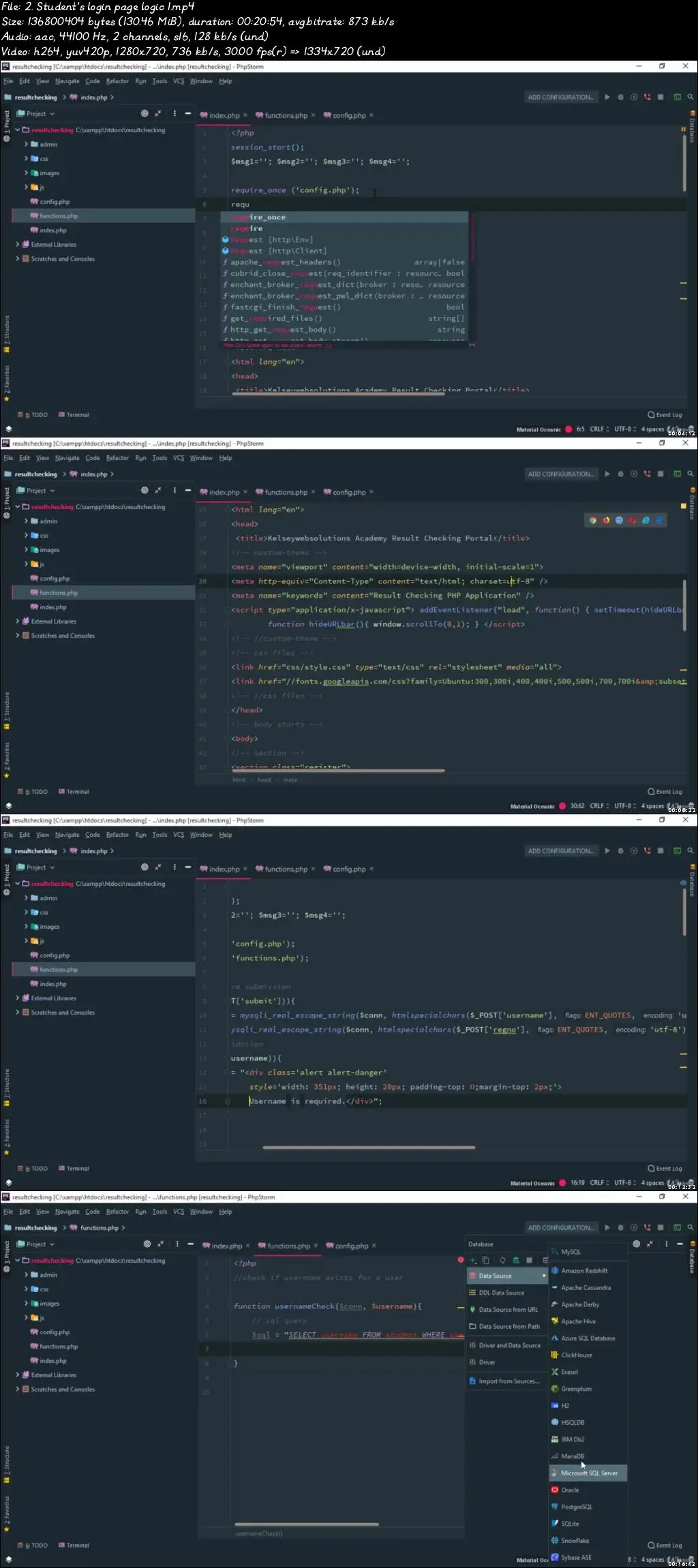
Task: Pick H2 data source
Action: pos(588,1406)
